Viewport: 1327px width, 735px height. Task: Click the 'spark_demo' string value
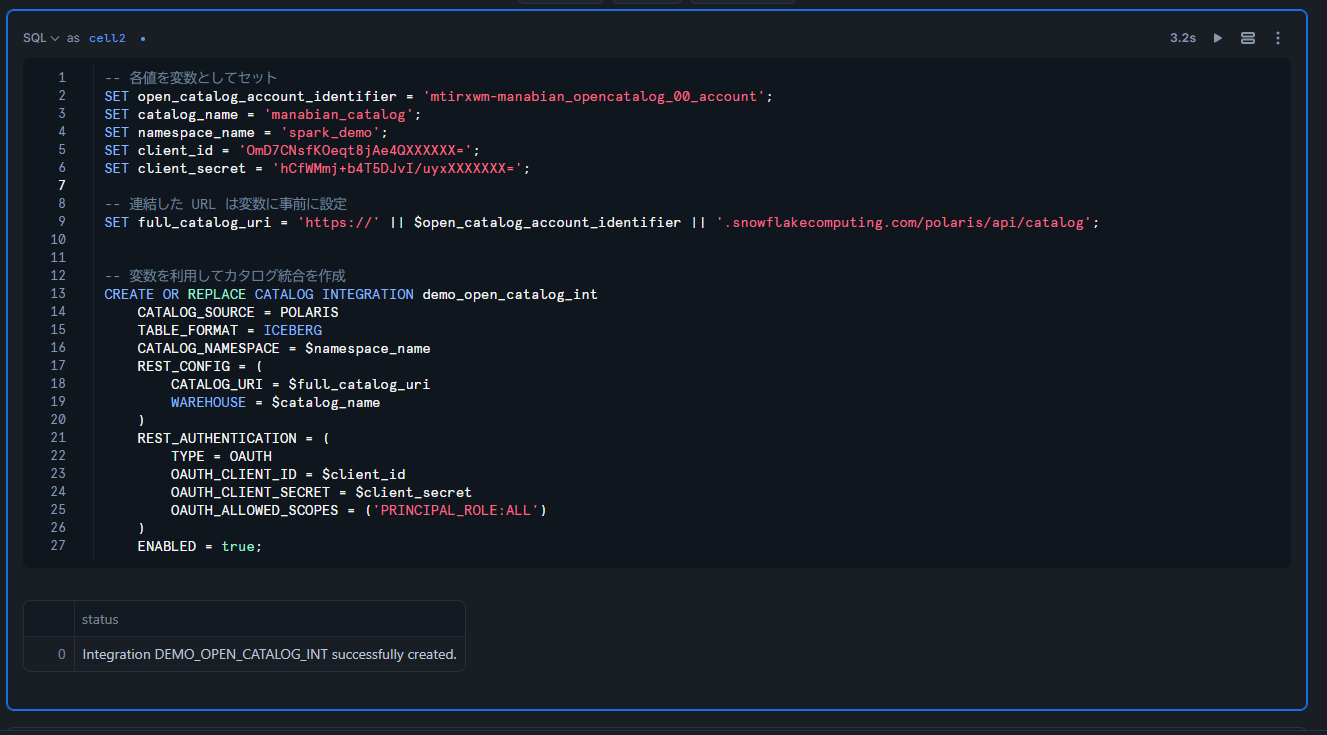coord(330,132)
